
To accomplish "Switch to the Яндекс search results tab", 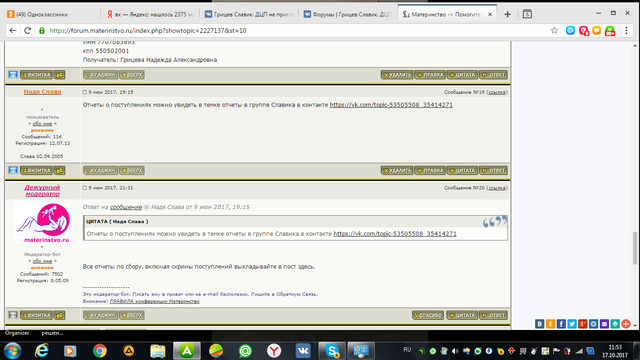I will tap(150, 14).
